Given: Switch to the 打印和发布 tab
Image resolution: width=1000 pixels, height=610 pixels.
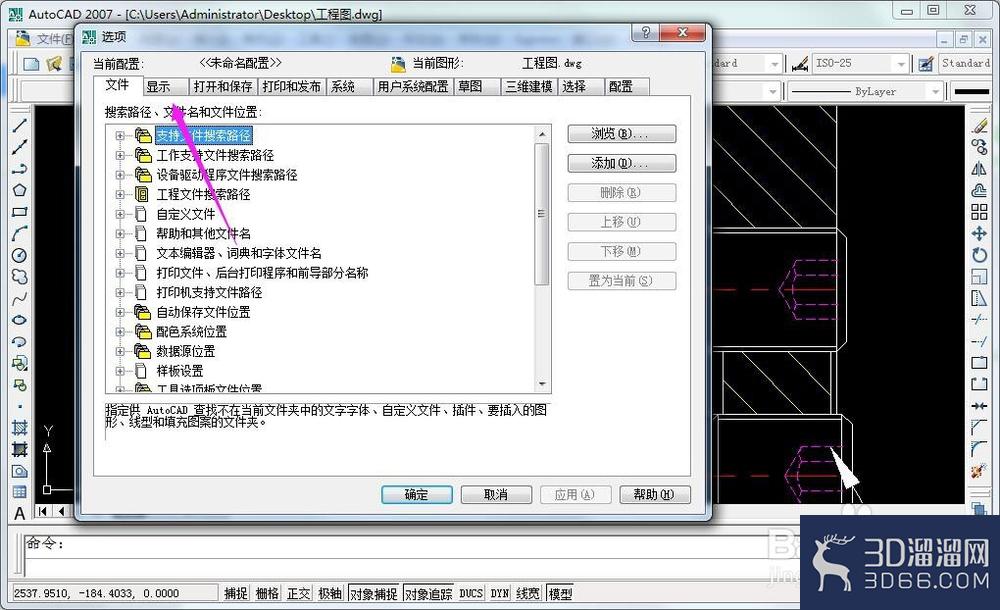Looking at the screenshot, I should (x=291, y=87).
